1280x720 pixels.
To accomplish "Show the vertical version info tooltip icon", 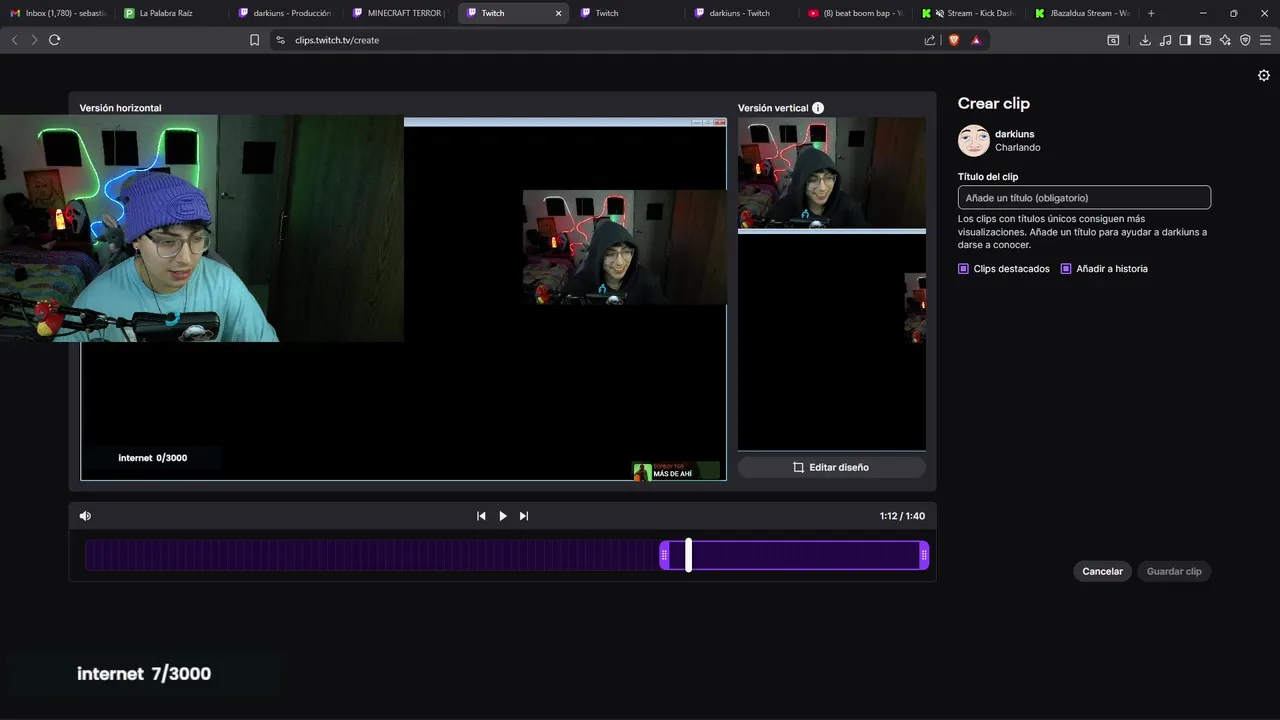I will 818,108.
